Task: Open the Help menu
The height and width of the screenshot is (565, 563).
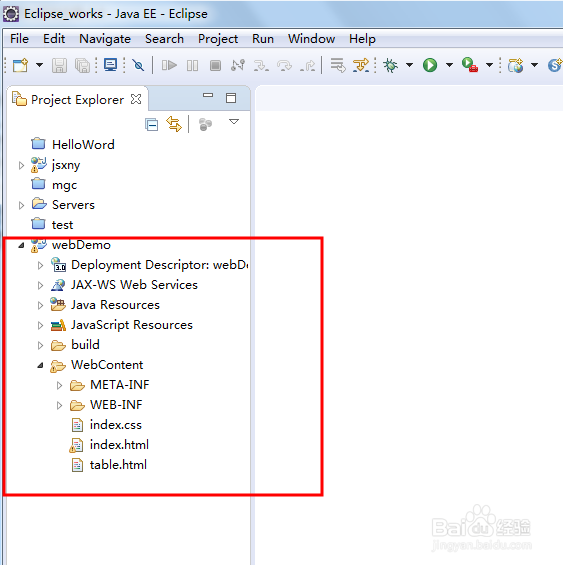Action: (362, 39)
